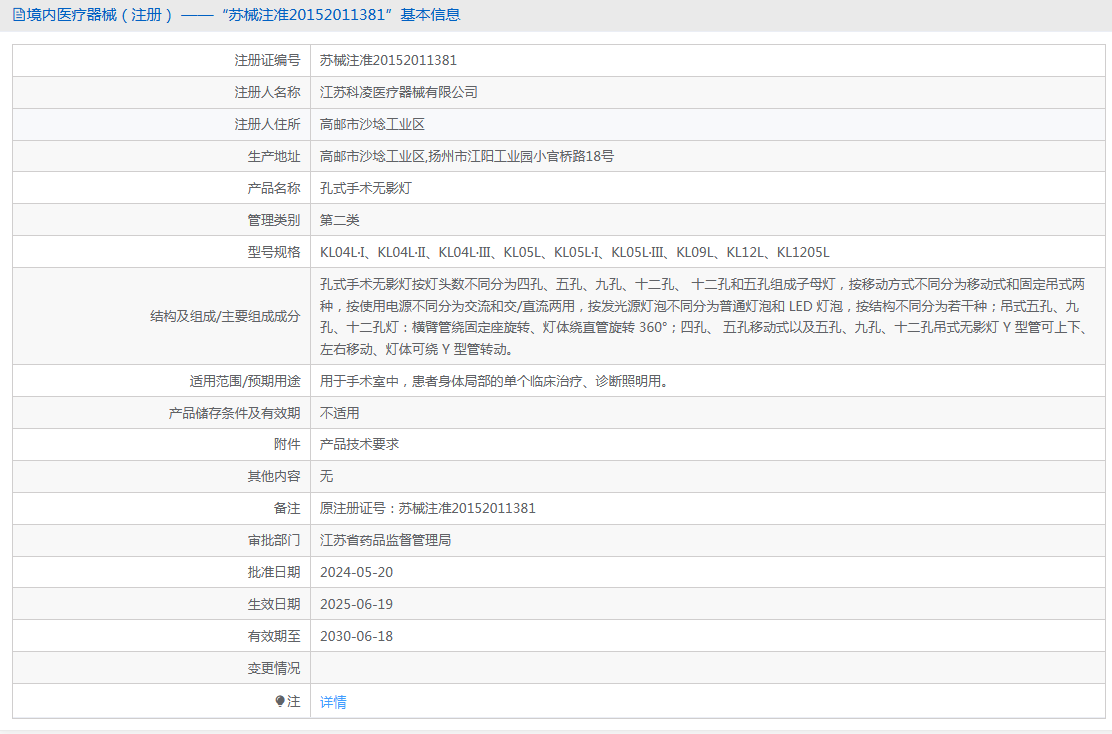Click the lightbulb icon beside 注
The width and height of the screenshot is (1112, 734).
tap(280, 701)
